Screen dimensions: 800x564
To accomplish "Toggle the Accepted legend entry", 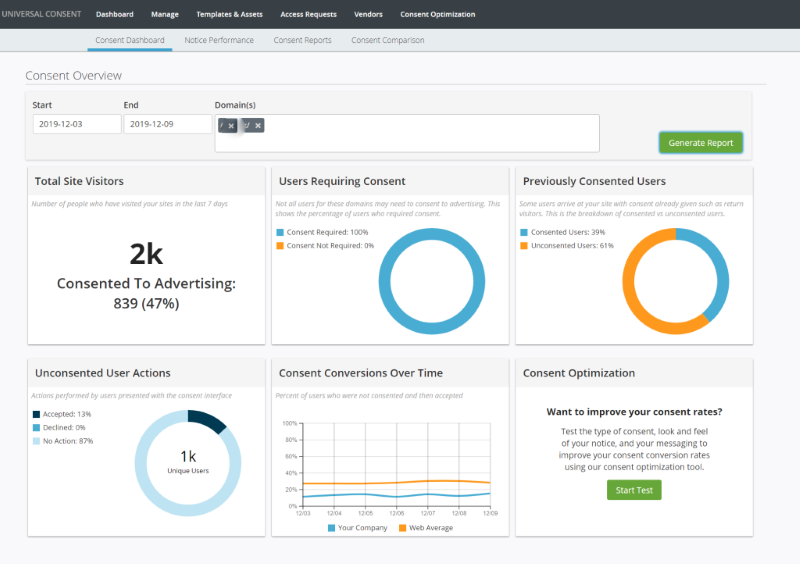I will click(x=60, y=414).
